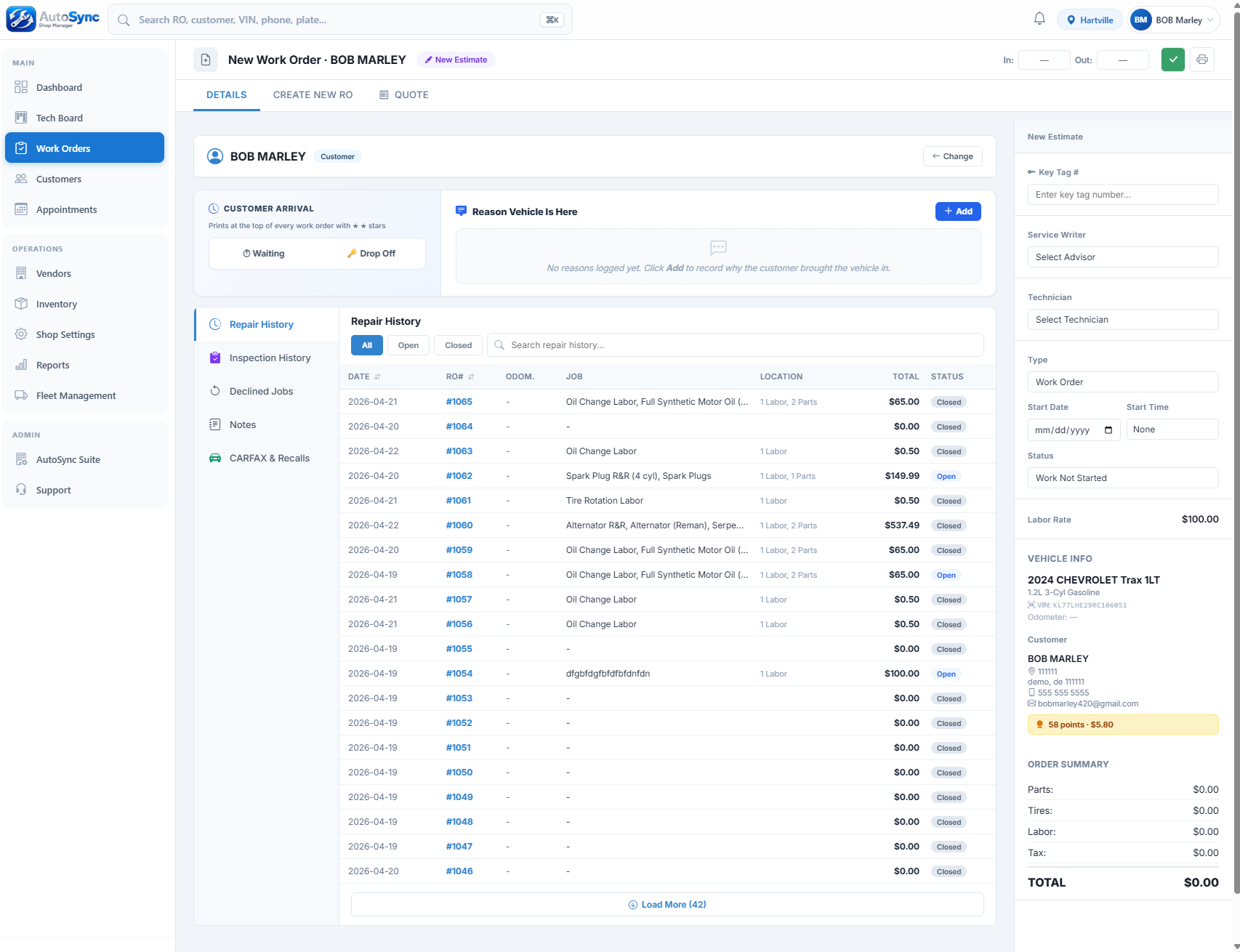The width and height of the screenshot is (1240, 952).
Task: Open AutoSync Suite in sidebar
Action: click(84, 459)
